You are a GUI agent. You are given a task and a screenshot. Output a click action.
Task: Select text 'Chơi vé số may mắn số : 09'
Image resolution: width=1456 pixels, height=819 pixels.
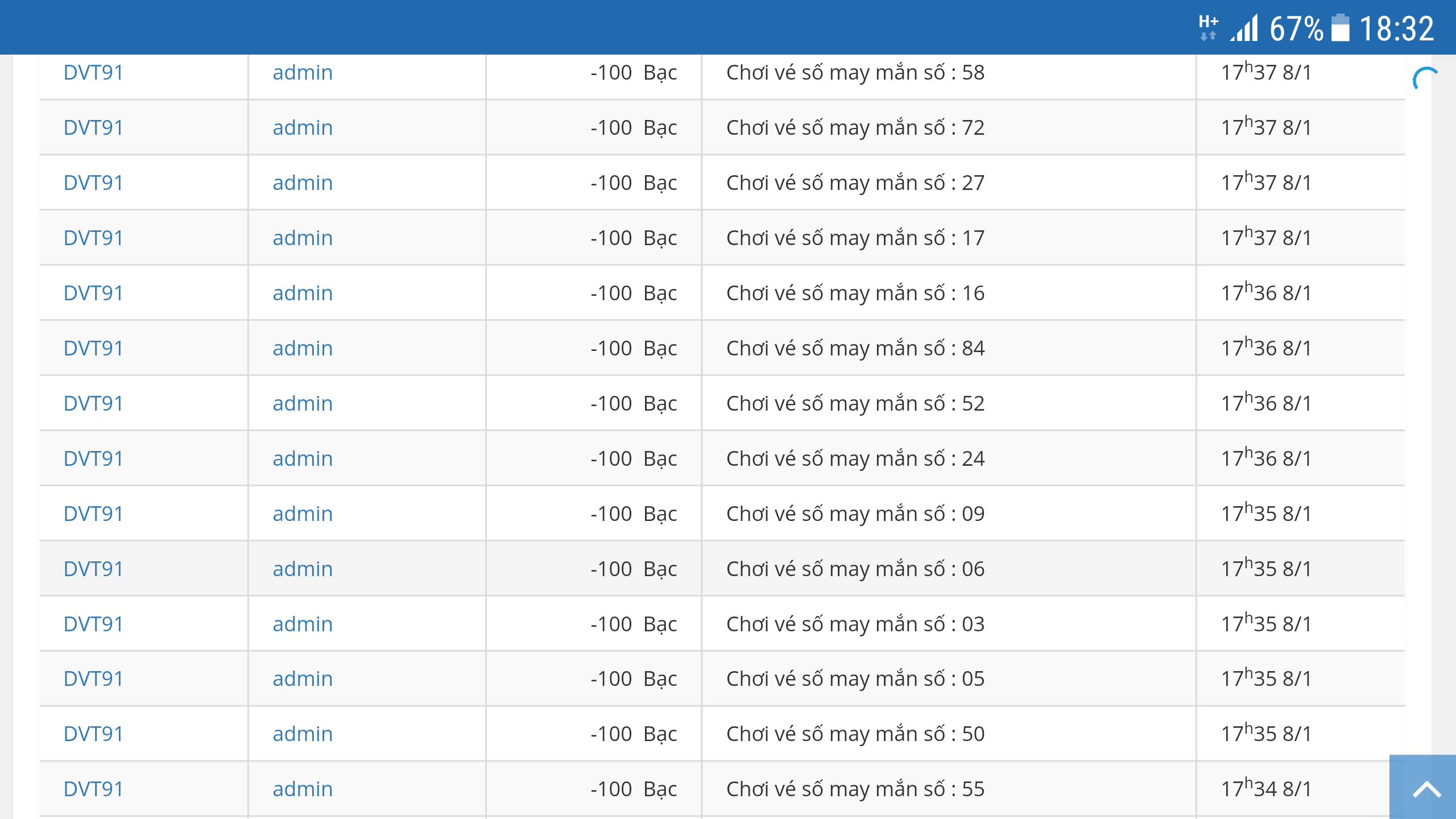(855, 514)
